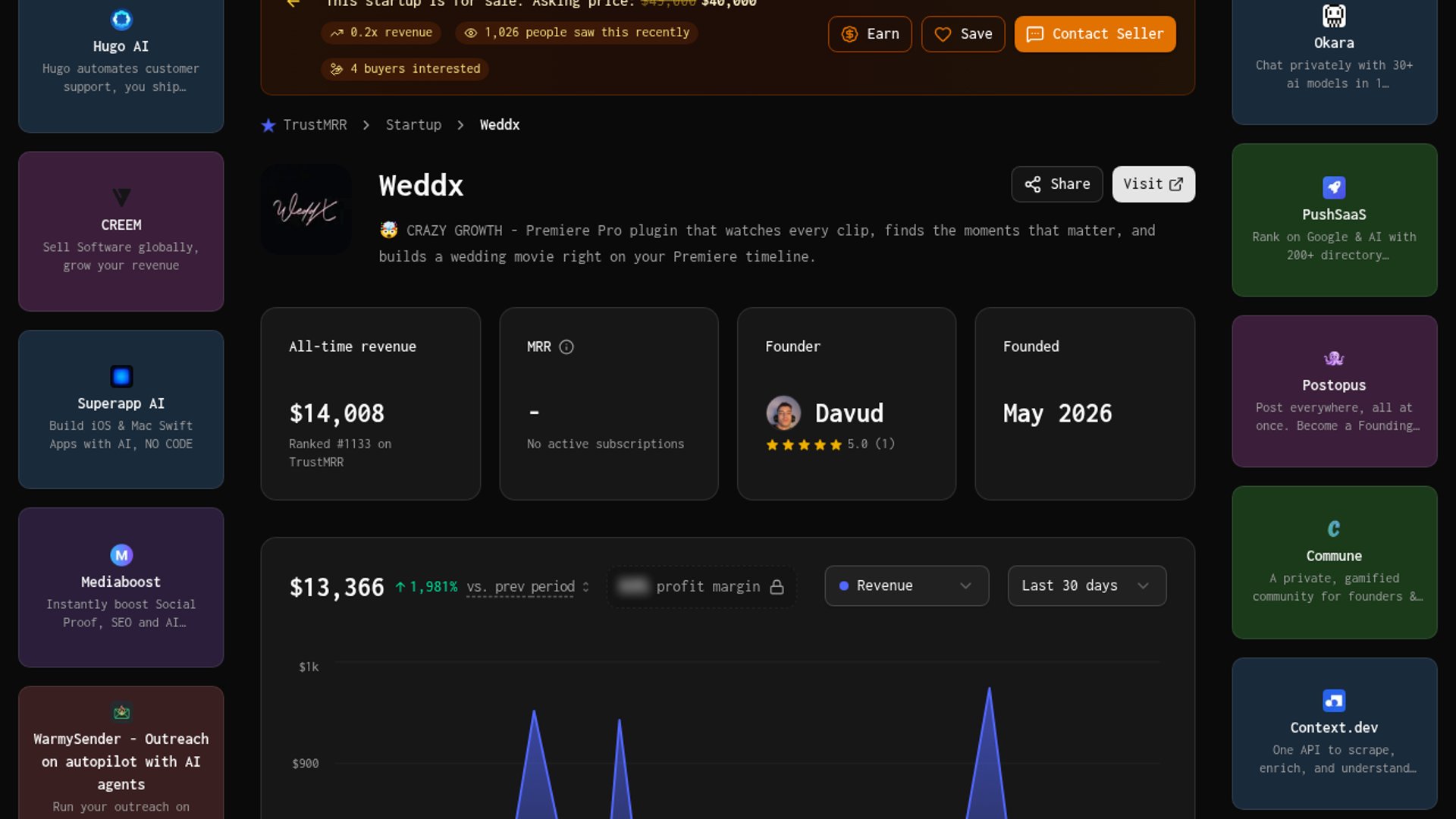Click Davud's founder avatar
The image size is (1456, 819).
pyautogui.click(x=783, y=413)
